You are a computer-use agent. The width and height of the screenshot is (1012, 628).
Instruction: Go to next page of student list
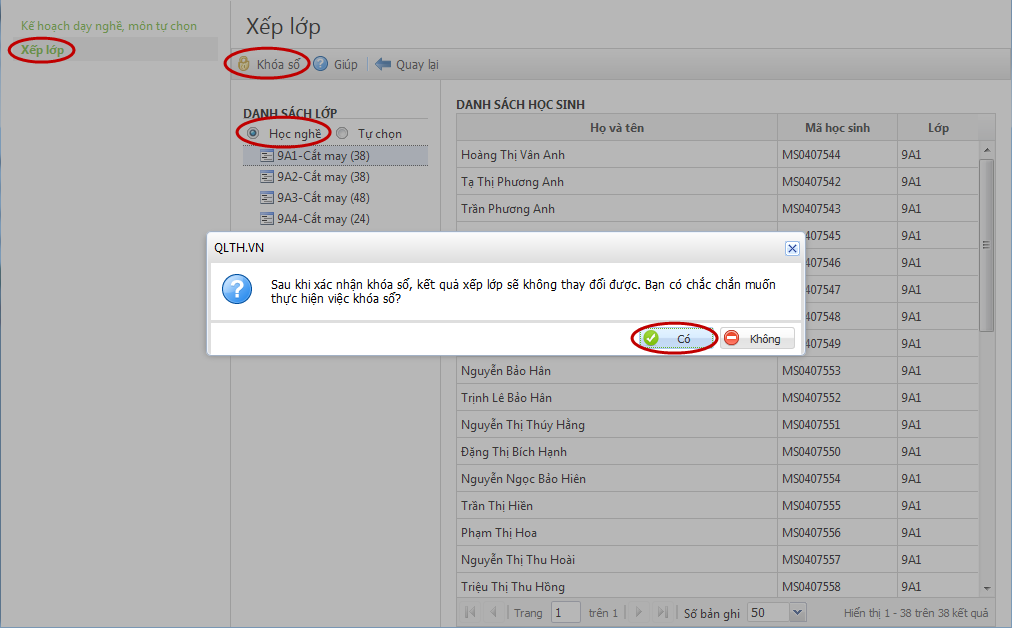click(638, 612)
